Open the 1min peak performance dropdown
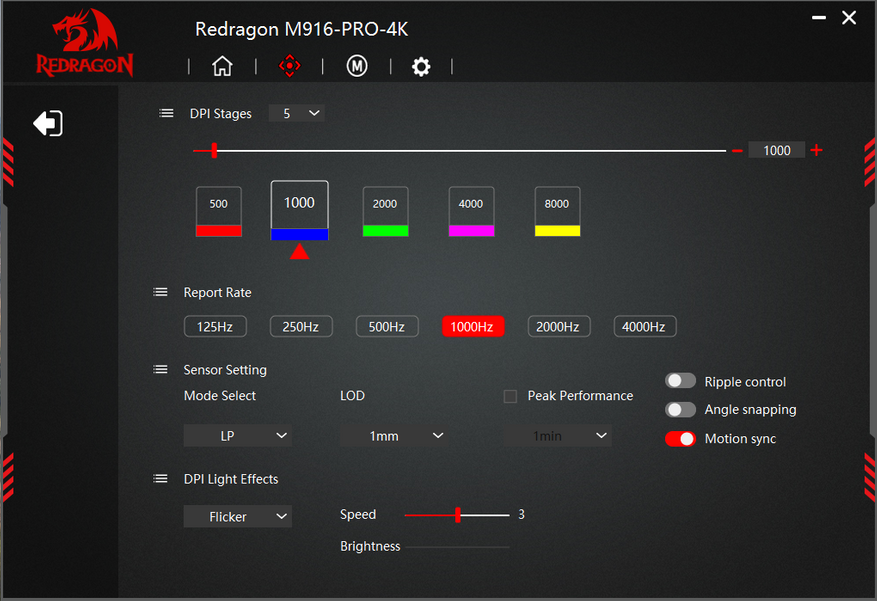 pyautogui.click(x=558, y=436)
